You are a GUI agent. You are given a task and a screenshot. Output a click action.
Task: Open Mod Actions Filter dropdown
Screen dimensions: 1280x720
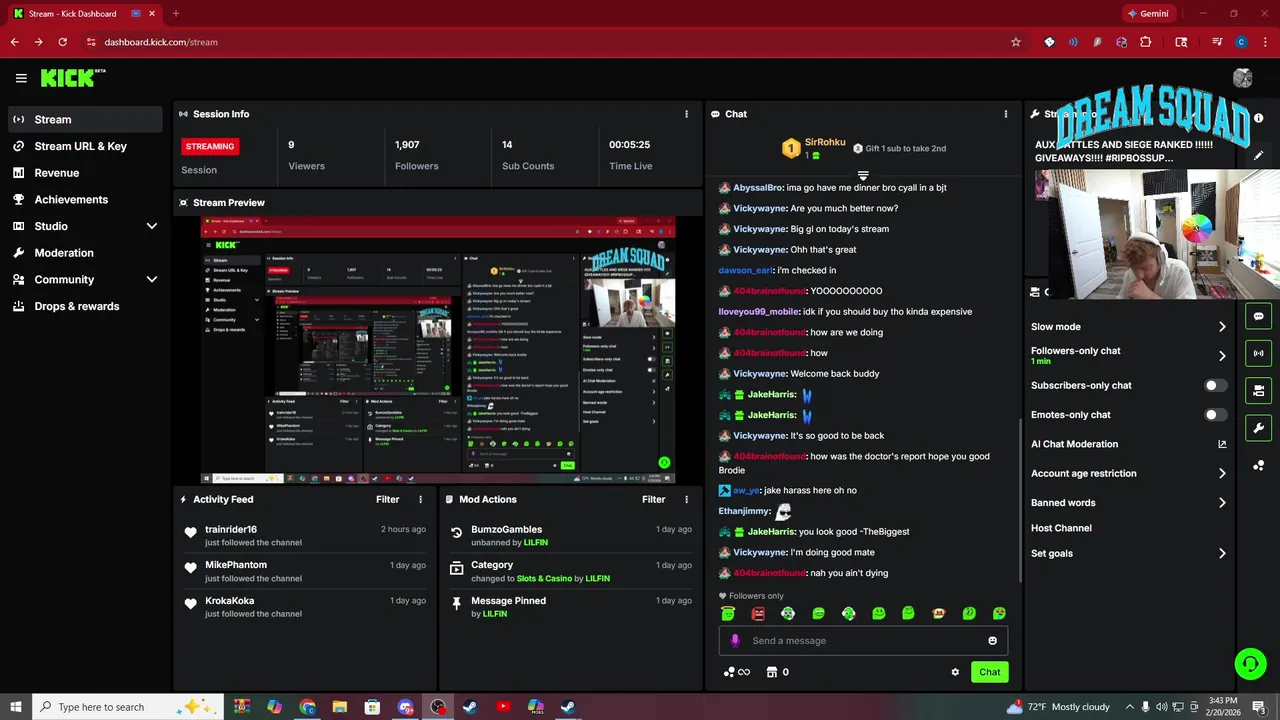point(654,499)
